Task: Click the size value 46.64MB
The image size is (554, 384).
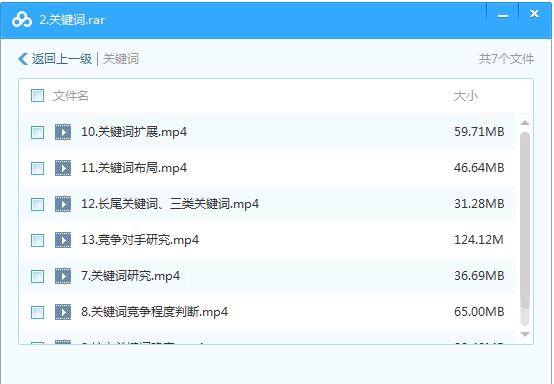Action: tap(479, 168)
